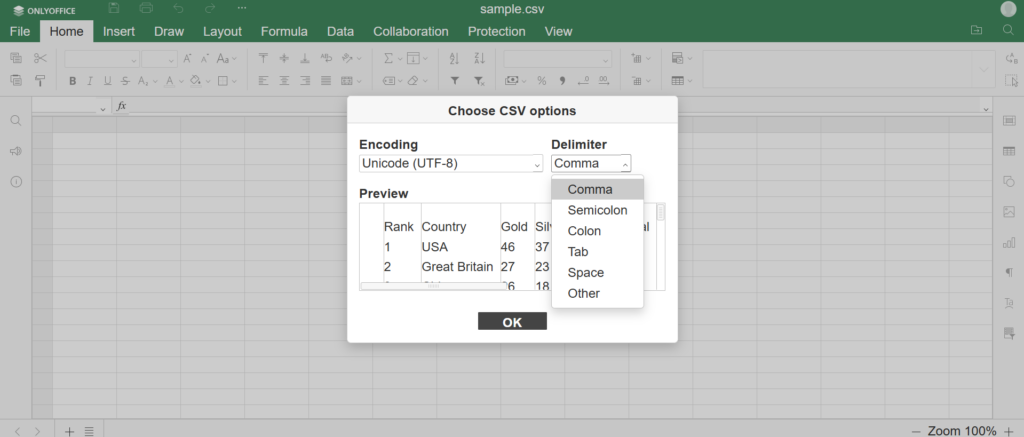Open the Encoding Unicode (UTF-8) dropdown

coord(450,164)
